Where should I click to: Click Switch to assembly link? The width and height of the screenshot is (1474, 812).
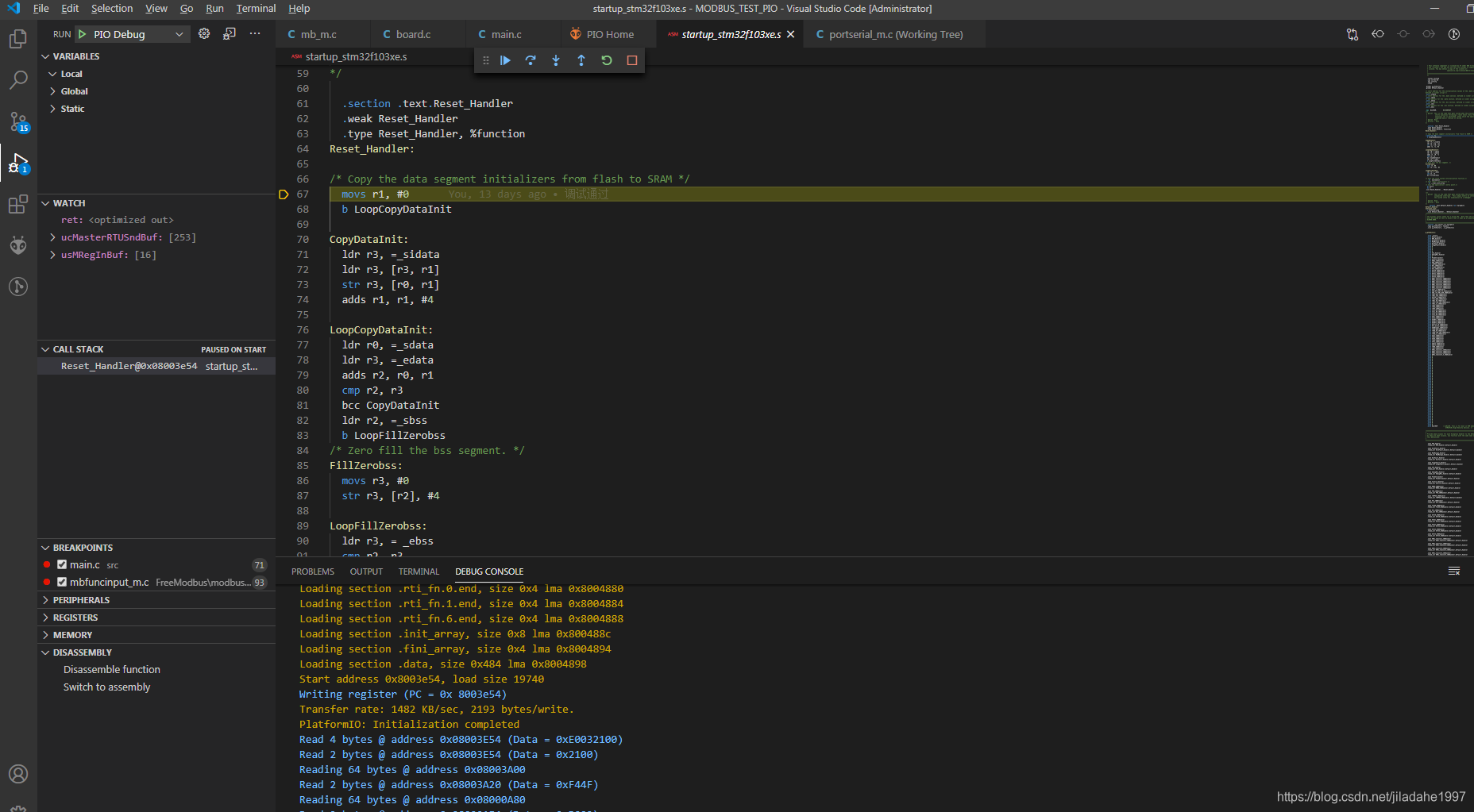click(107, 687)
